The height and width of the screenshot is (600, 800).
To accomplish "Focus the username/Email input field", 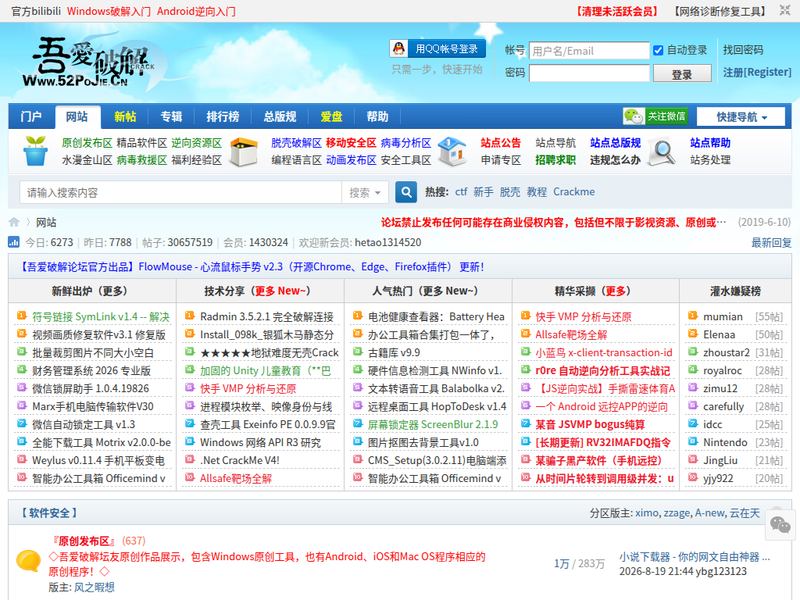I will click(x=589, y=51).
